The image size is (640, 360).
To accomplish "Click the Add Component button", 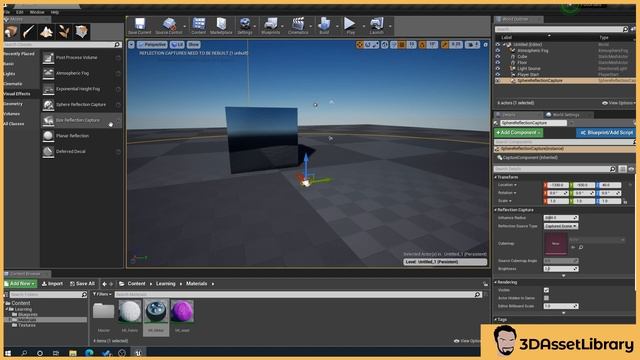I will point(518,133).
